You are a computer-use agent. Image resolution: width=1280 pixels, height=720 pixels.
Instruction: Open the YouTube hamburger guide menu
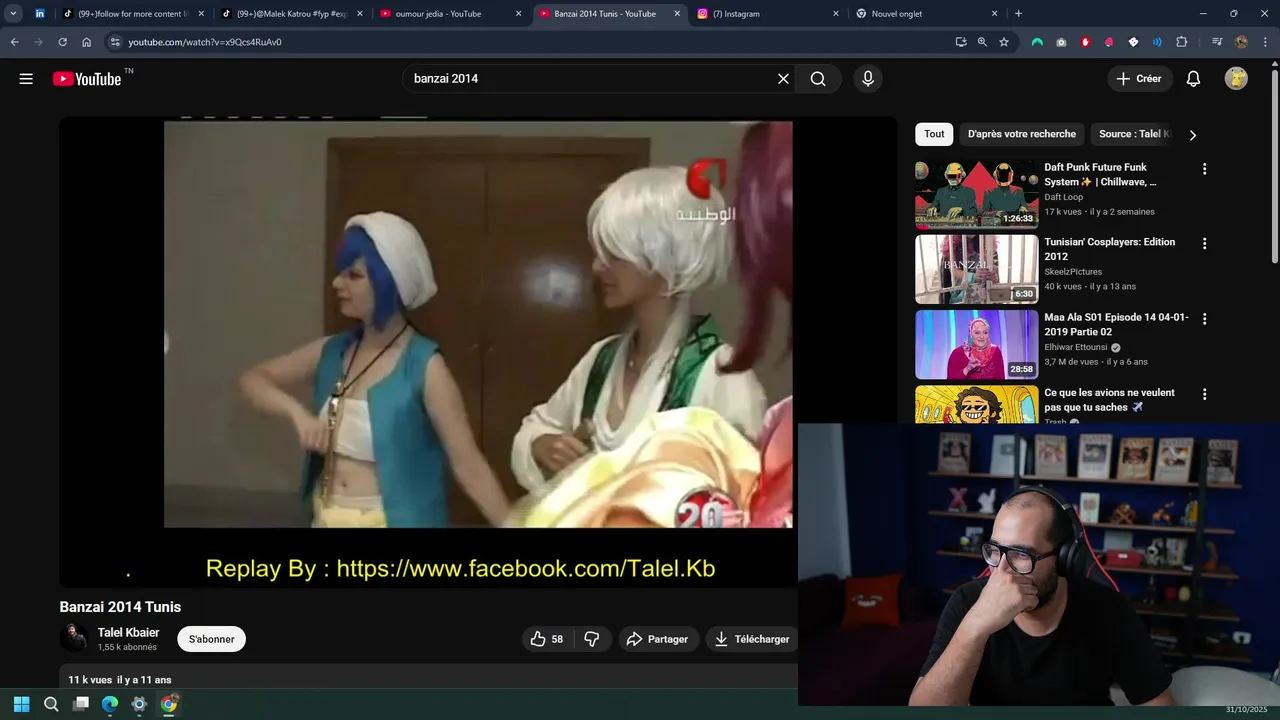pyautogui.click(x=26, y=79)
